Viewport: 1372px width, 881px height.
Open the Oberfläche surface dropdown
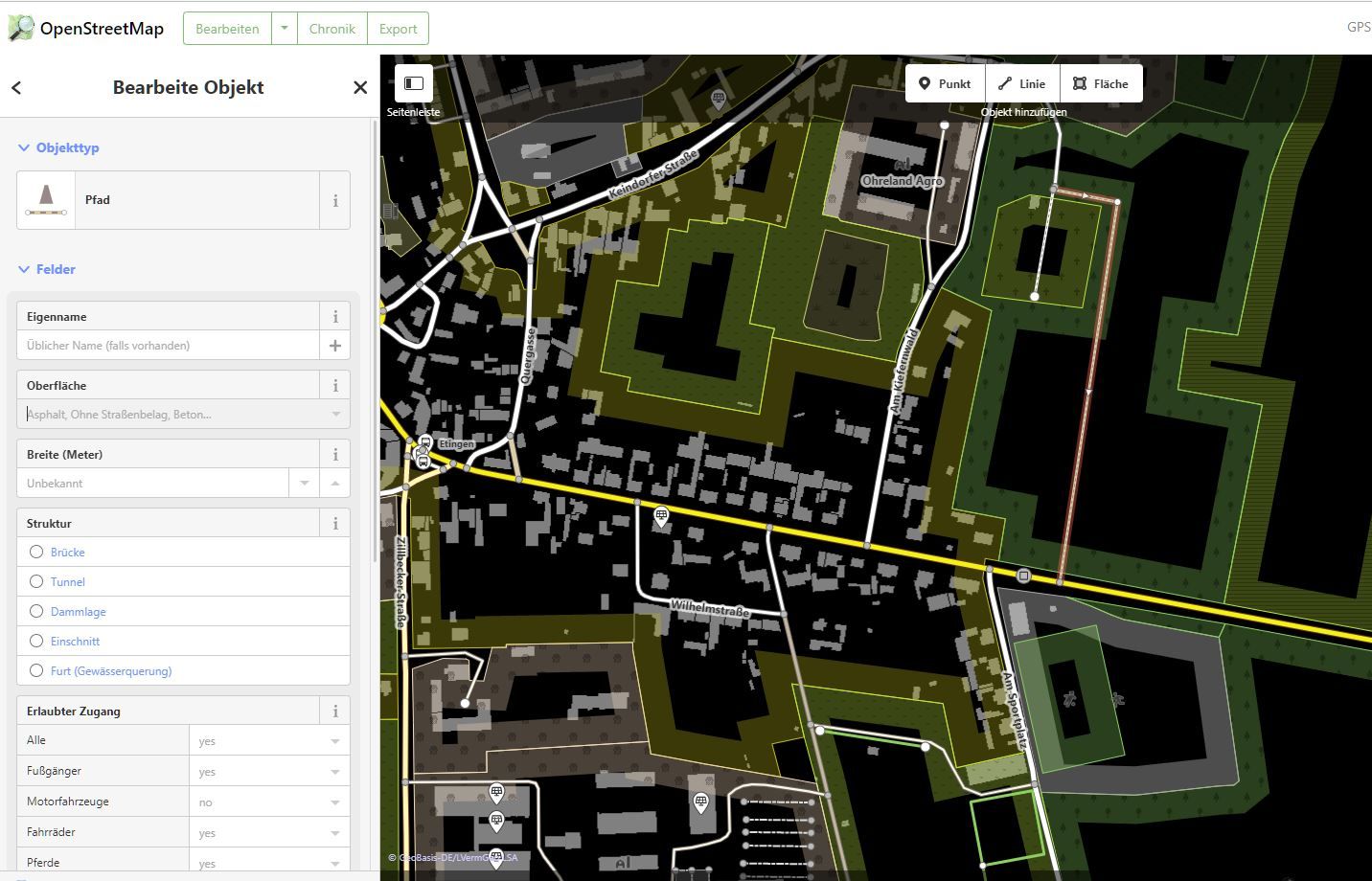(335, 415)
